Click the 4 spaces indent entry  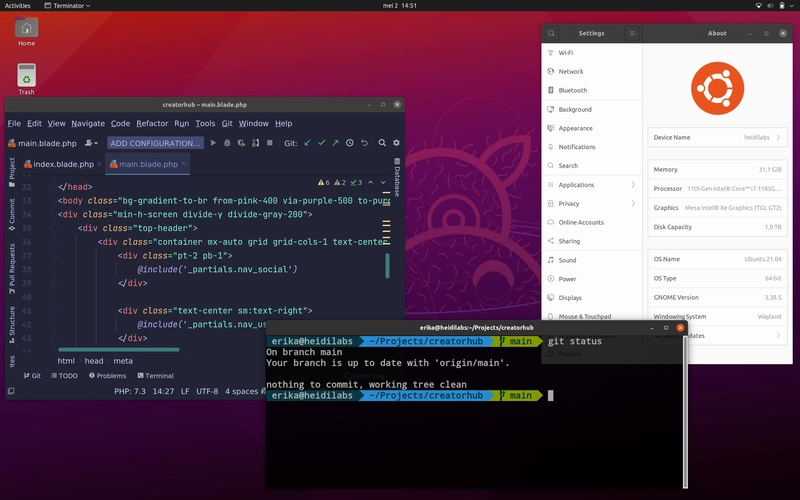coord(241,391)
